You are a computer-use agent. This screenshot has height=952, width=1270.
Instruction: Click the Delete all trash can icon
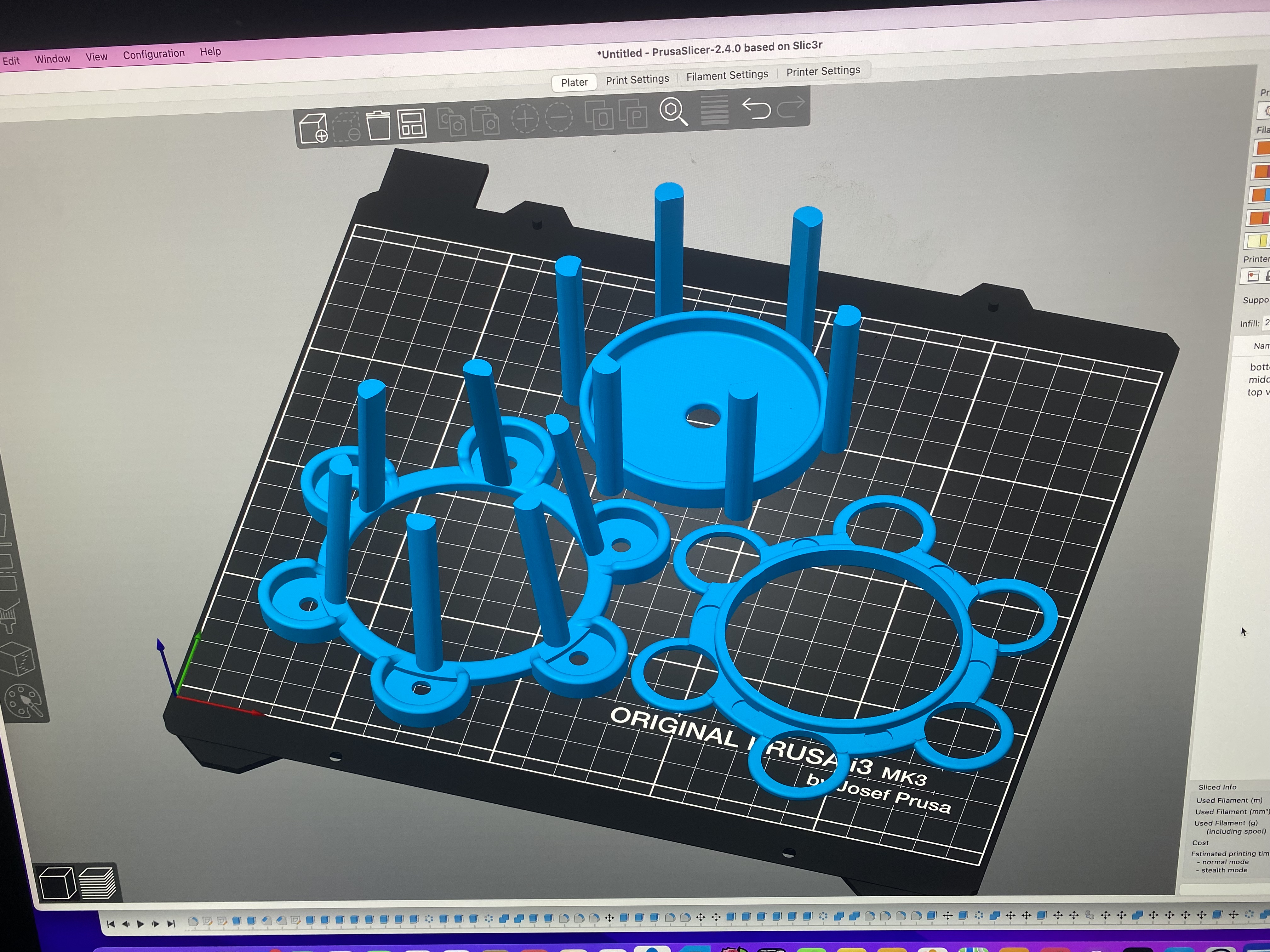click(378, 125)
